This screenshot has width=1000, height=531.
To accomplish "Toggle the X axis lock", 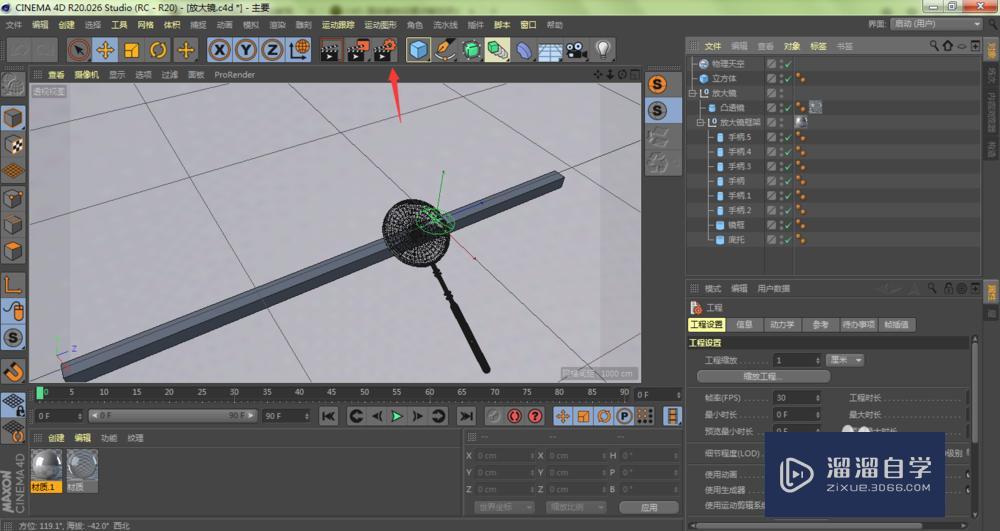I will tap(219, 50).
